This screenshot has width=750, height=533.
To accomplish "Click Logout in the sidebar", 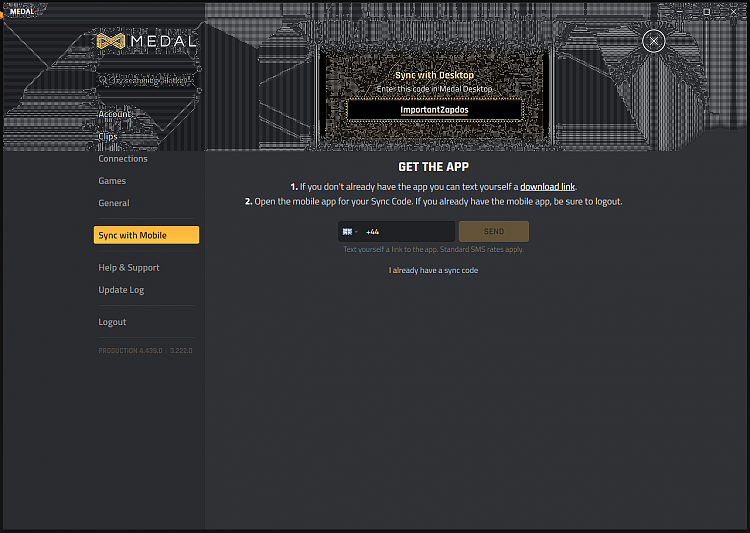I will 112,322.
